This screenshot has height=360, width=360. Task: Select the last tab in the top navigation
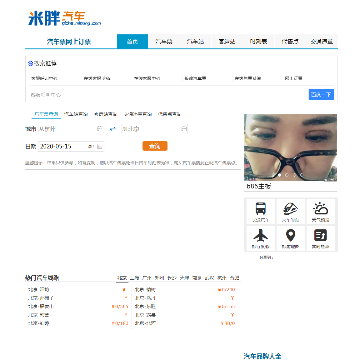[322, 41]
